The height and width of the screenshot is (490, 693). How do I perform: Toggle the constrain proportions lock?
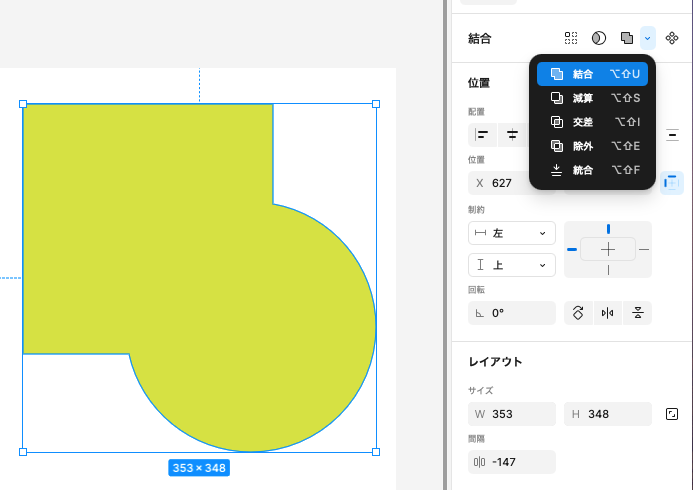(x=672, y=414)
